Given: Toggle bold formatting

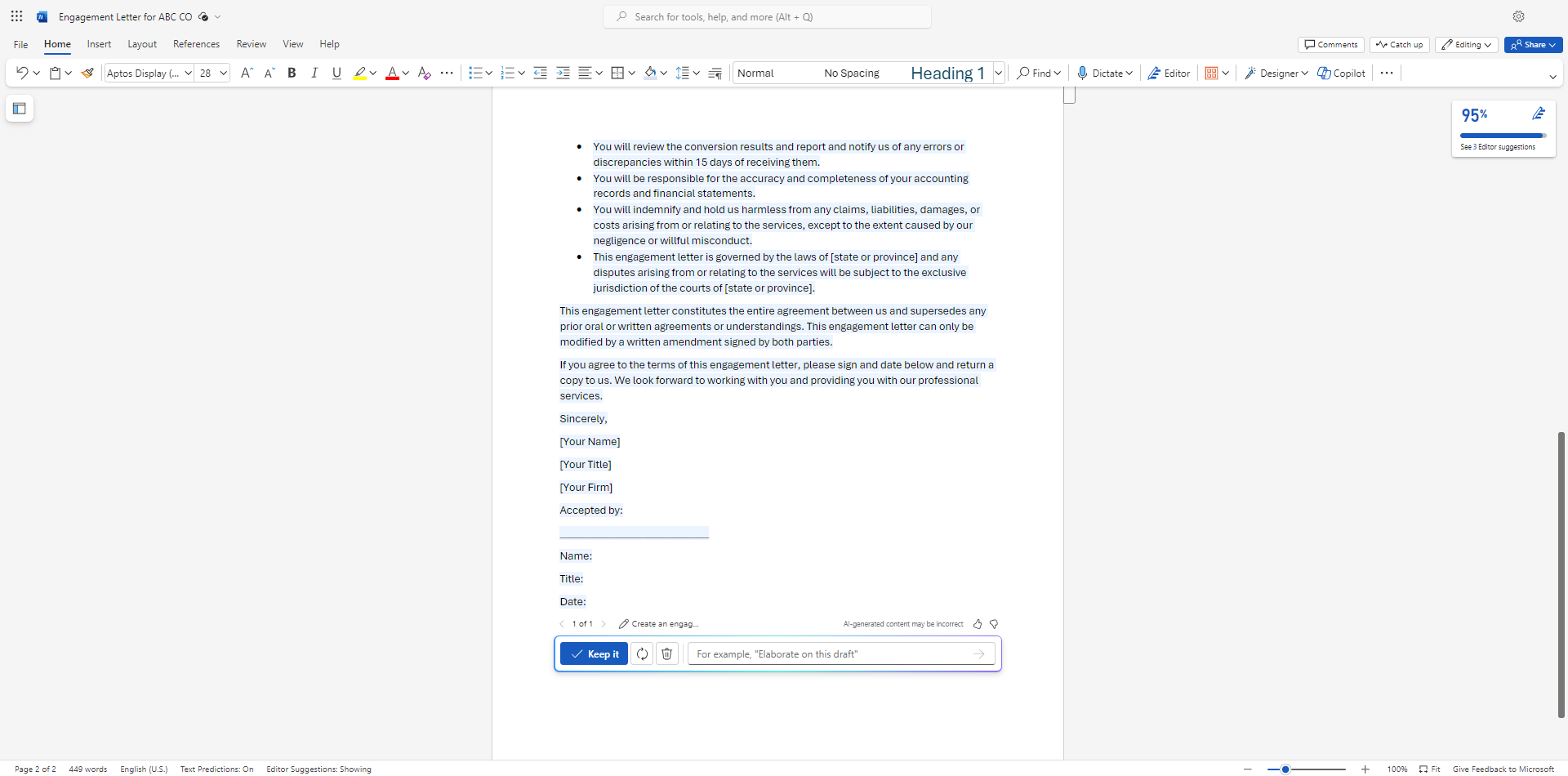Looking at the screenshot, I should [x=292, y=73].
